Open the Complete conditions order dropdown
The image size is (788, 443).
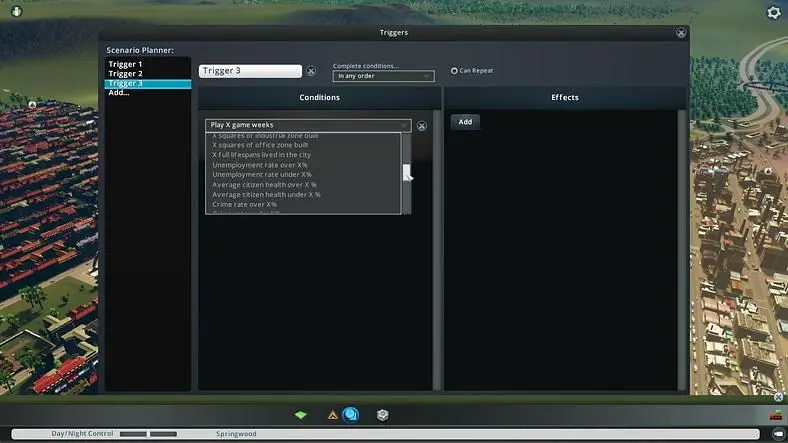[x=383, y=76]
